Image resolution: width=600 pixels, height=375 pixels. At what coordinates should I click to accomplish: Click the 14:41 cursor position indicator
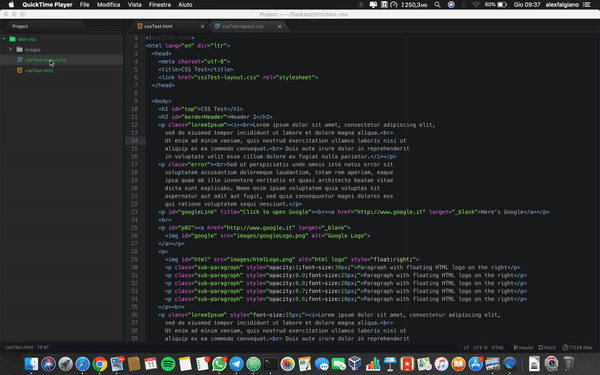coord(43,347)
